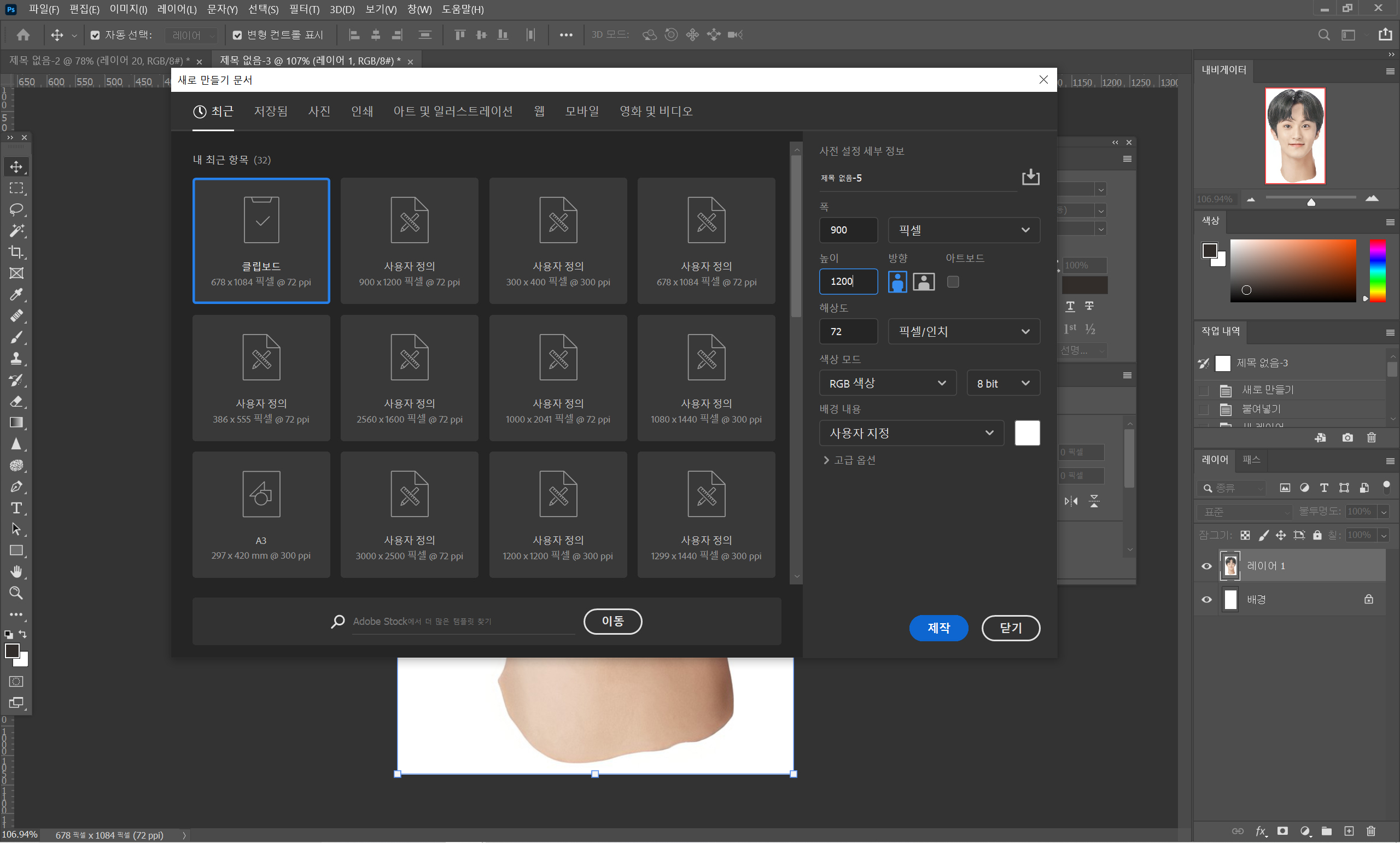Click the 제작 create button
The width and height of the screenshot is (1400, 843).
click(x=938, y=628)
